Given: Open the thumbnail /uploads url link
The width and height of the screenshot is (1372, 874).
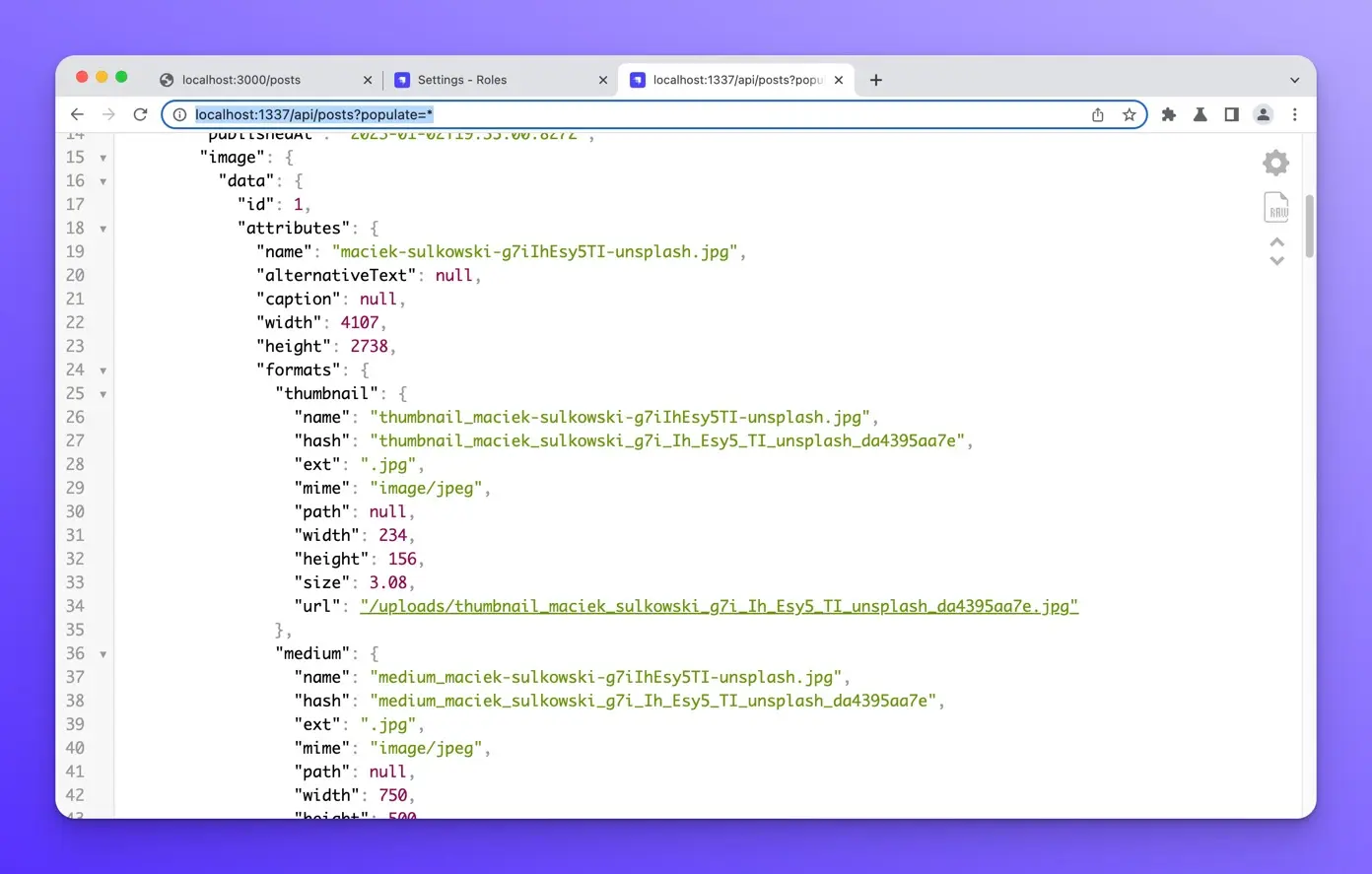Looking at the screenshot, I should (x=720, y=606).
